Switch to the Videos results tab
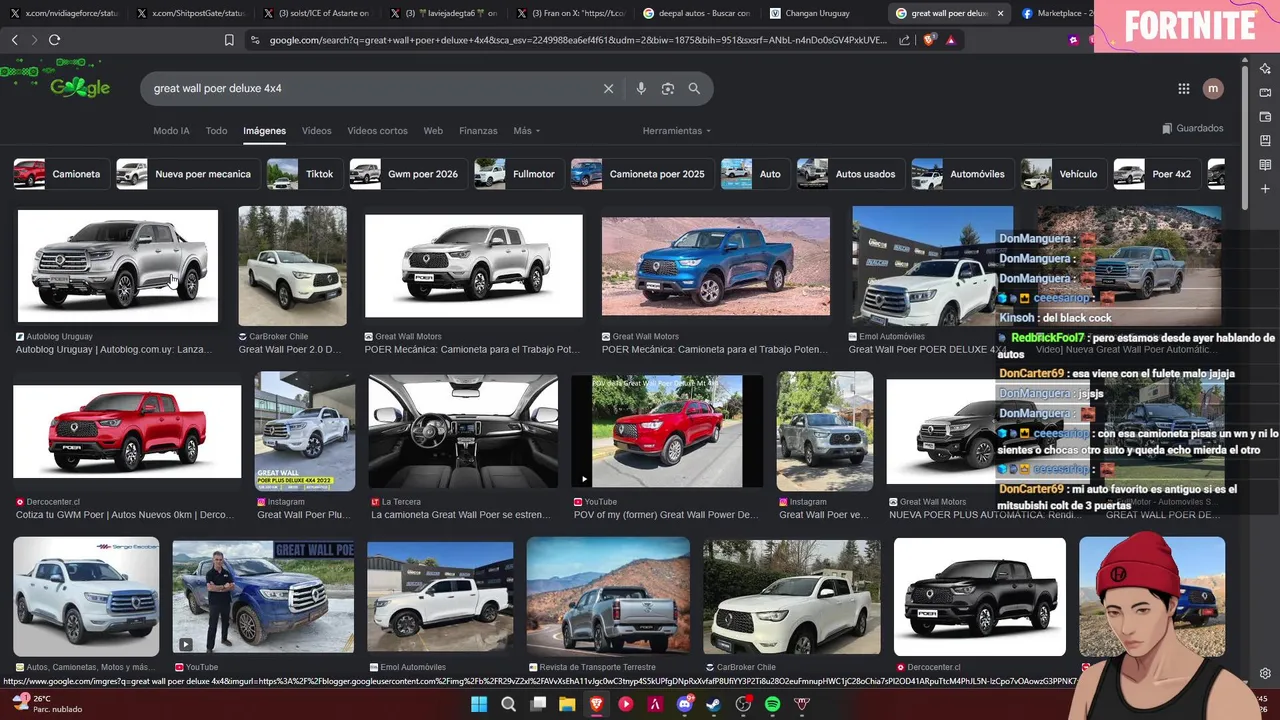 pyautogui.click(x=317, y=131)
